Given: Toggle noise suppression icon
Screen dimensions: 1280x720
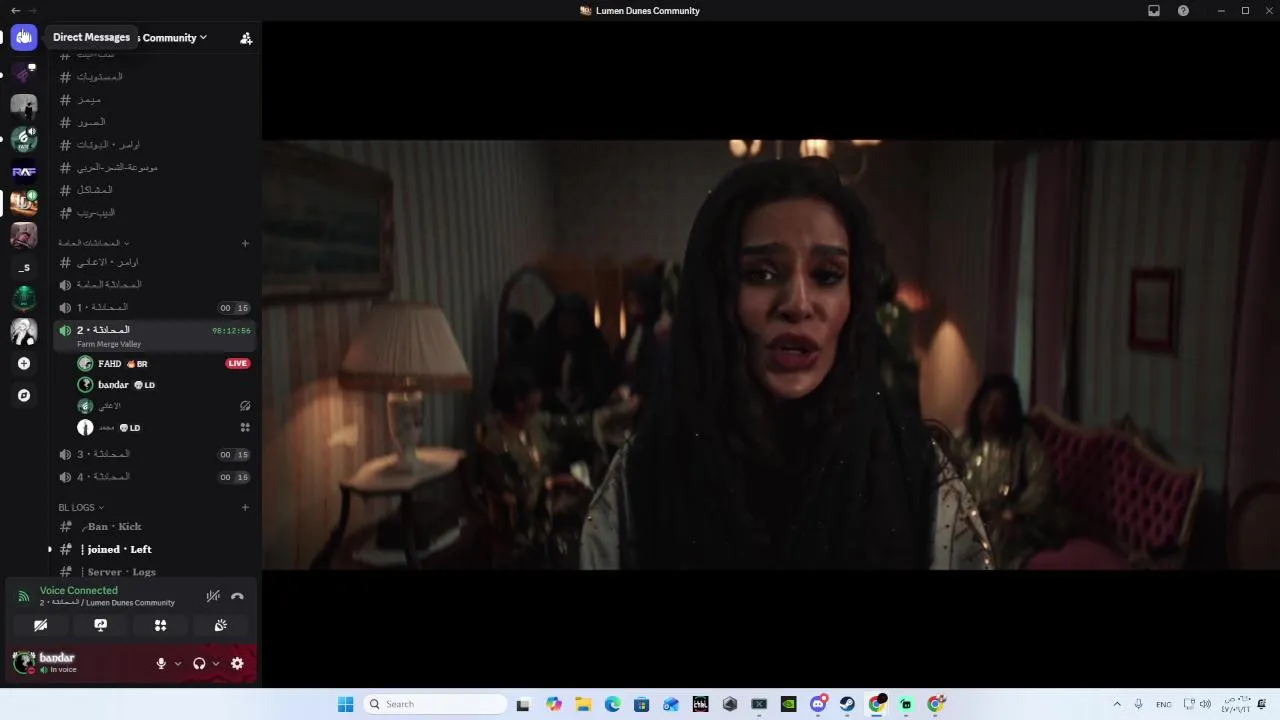Looking at the screenshot, I should point(213,596).
